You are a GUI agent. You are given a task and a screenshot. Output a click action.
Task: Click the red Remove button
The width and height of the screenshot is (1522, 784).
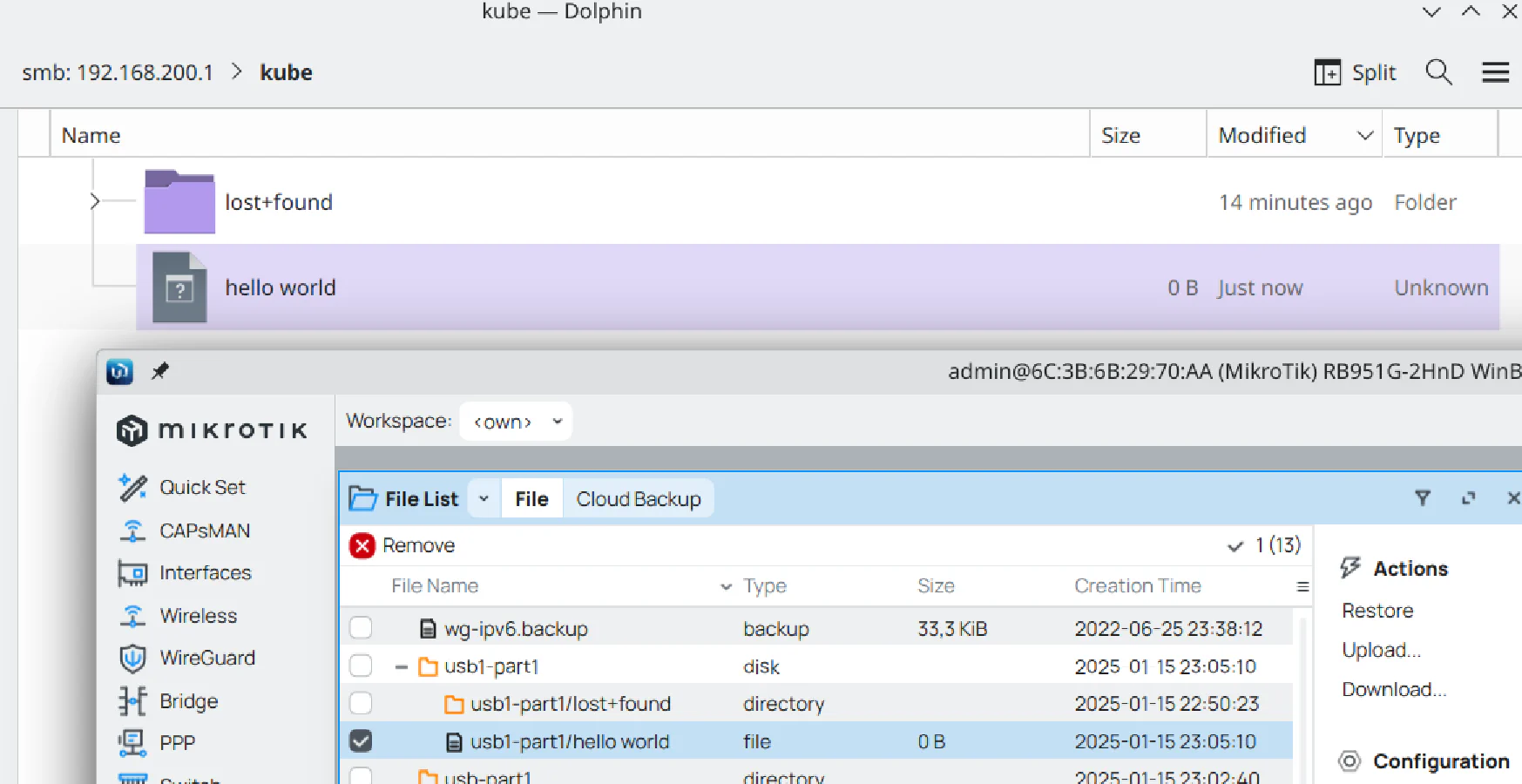click(402, 545)
